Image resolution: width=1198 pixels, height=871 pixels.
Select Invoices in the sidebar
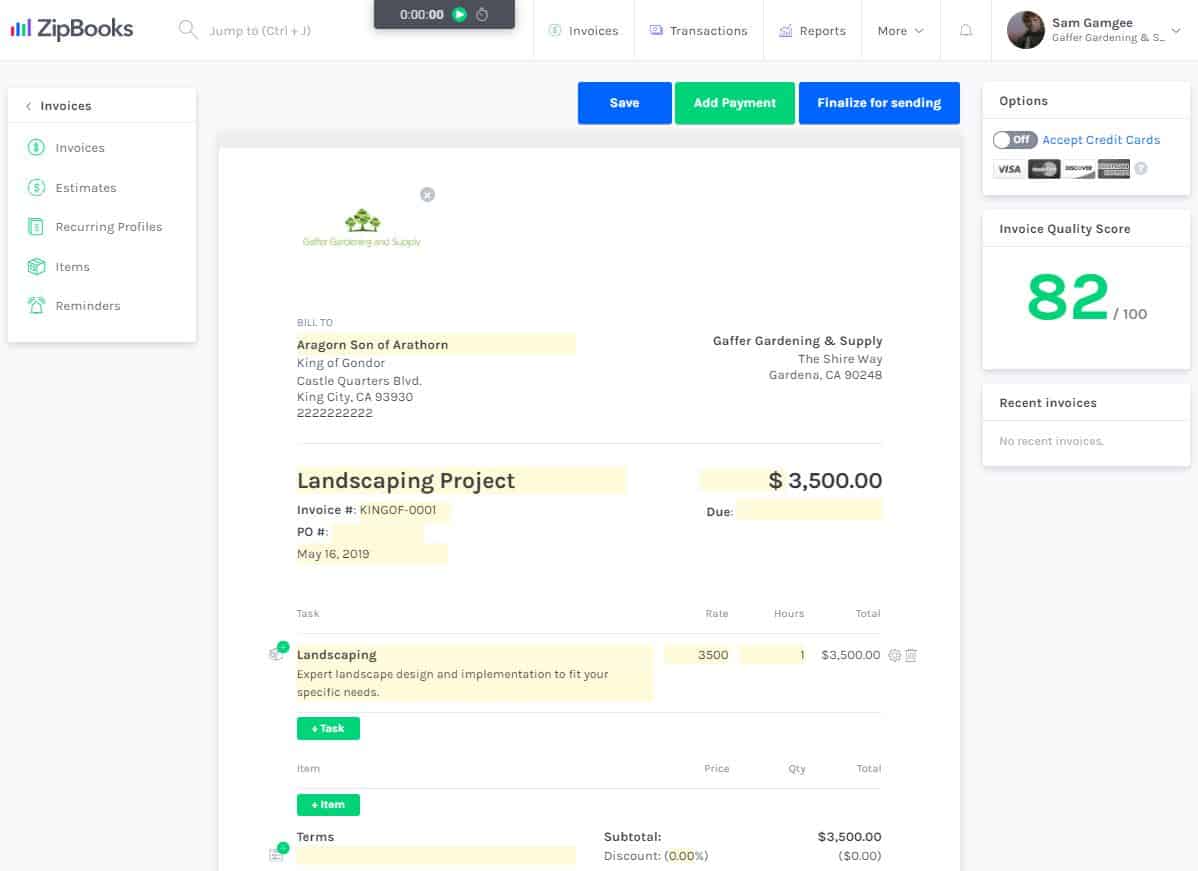pyautogui.click(x=79, y=147)
